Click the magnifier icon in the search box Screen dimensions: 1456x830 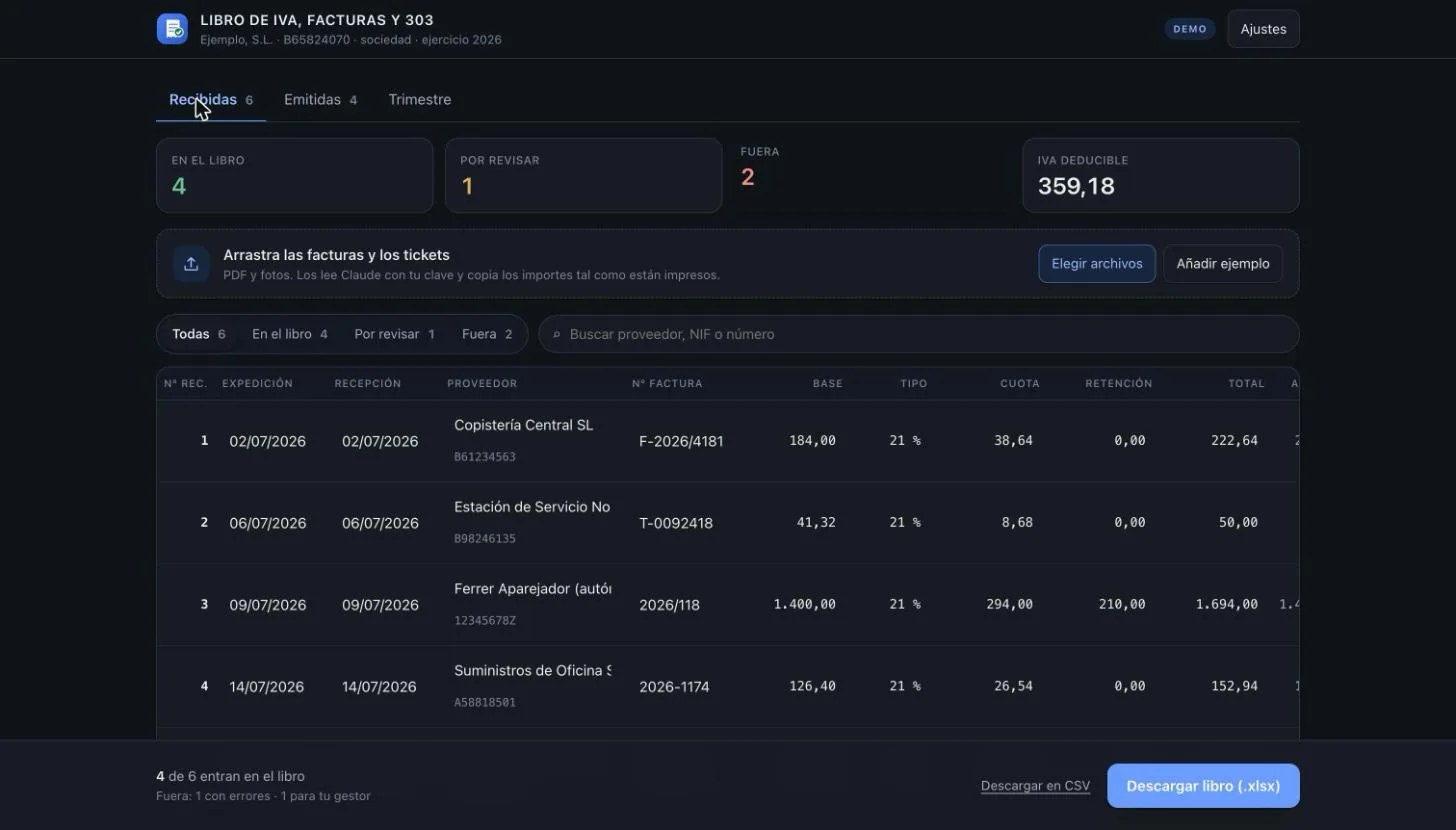pos(557,335)
